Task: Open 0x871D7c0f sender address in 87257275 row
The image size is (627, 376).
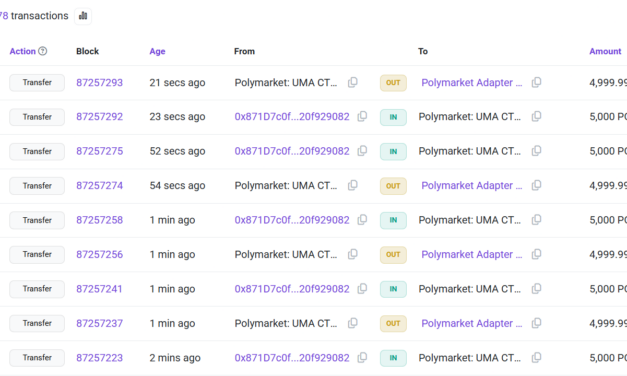Action: pos(292,151)
